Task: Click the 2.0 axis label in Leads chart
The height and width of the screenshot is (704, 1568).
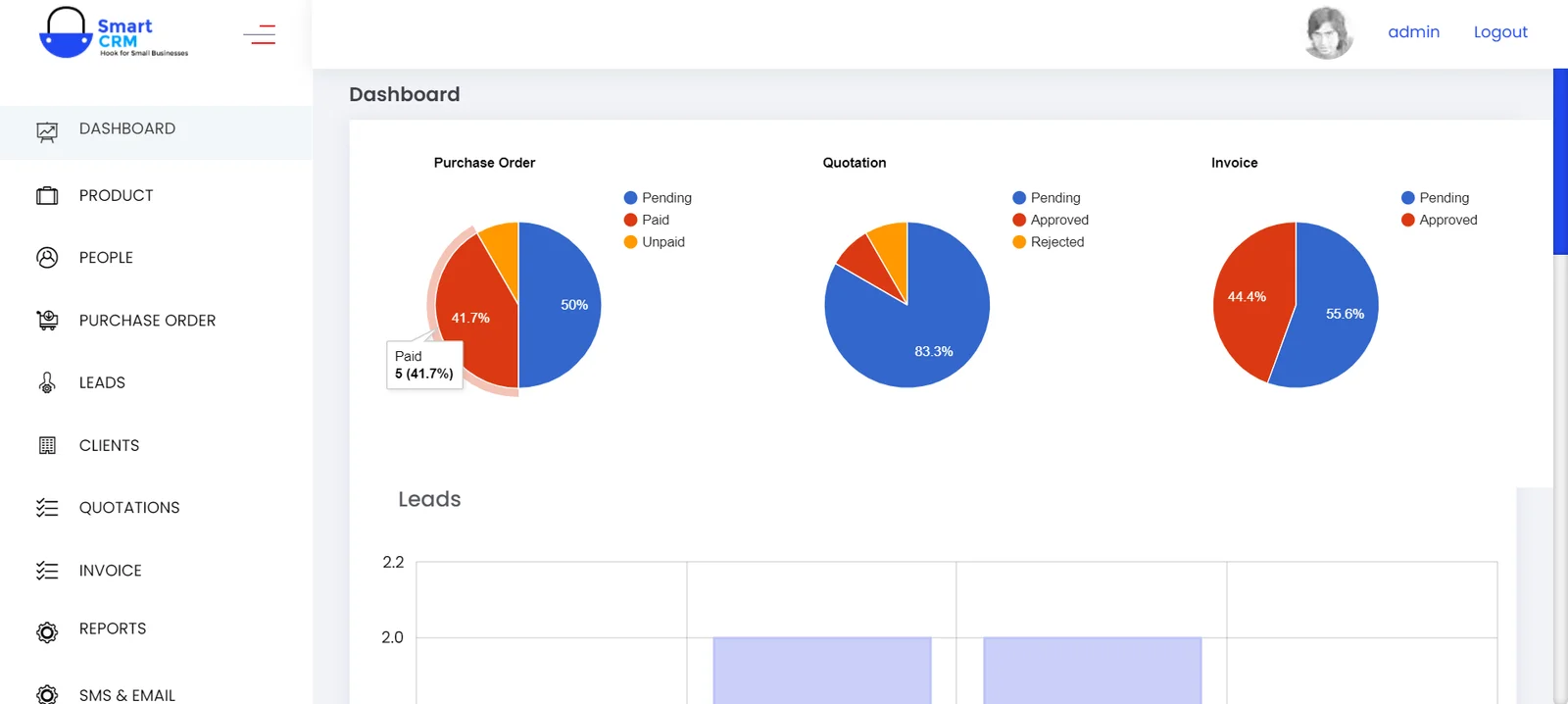Action: [x=392, y=637]
